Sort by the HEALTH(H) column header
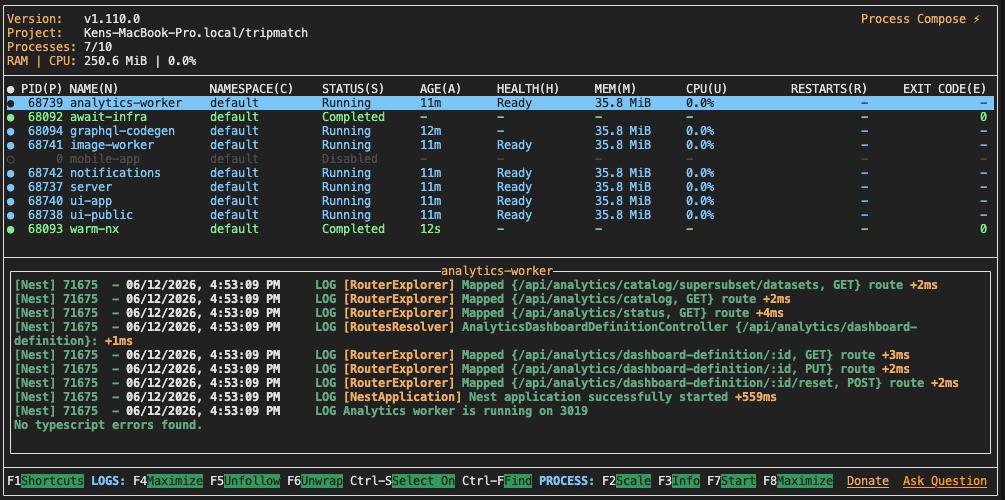Viewport: 1005px width, 500px height. click(x=528, y=89)
